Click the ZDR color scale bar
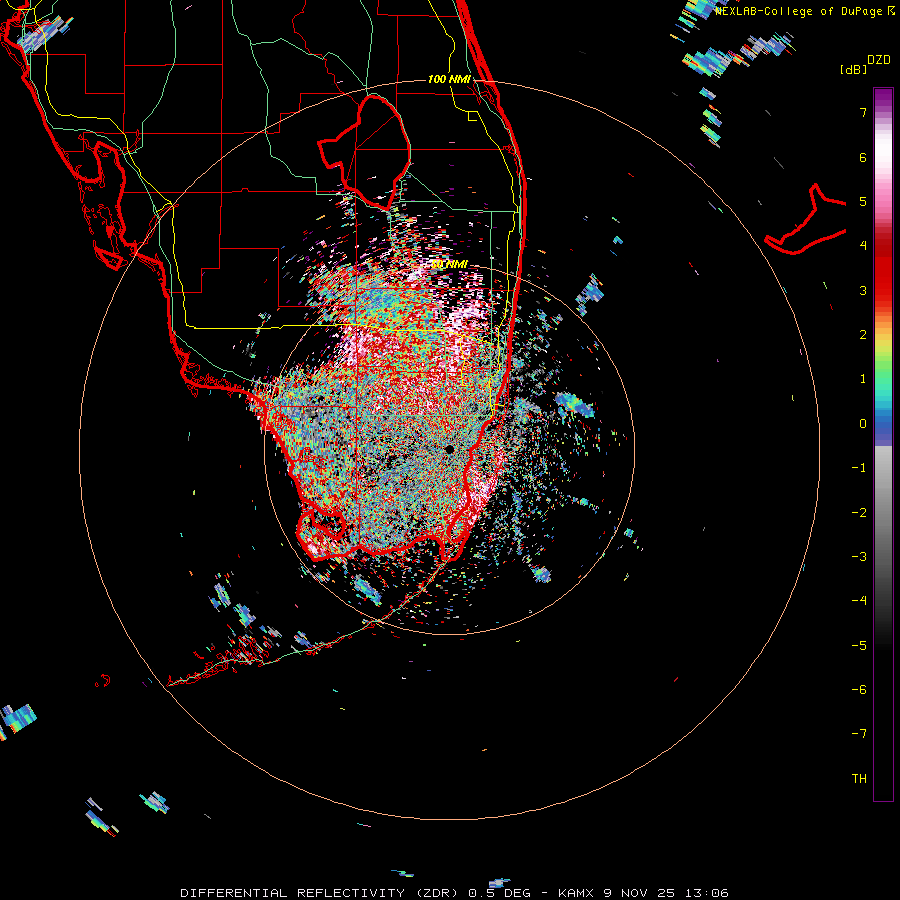This screenshot has width=900, height=900. 883,444
